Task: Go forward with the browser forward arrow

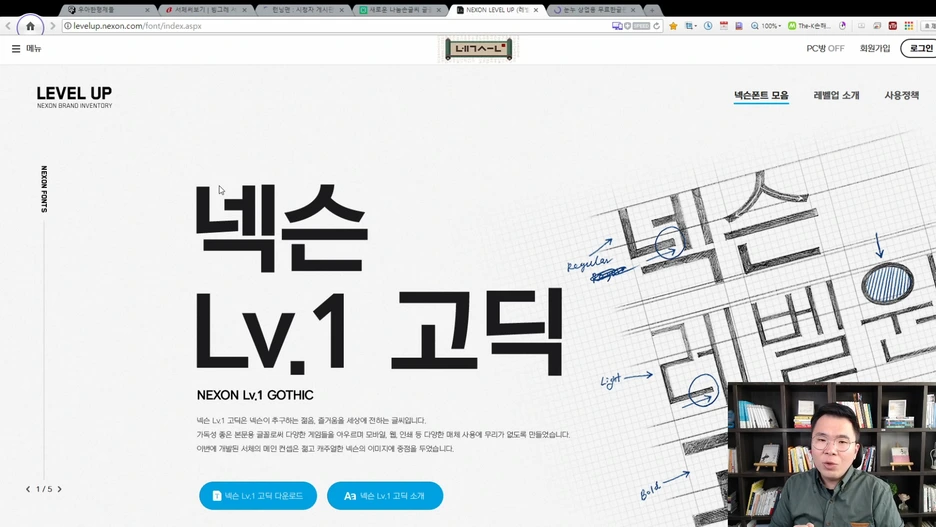Action: coord(53,26)
